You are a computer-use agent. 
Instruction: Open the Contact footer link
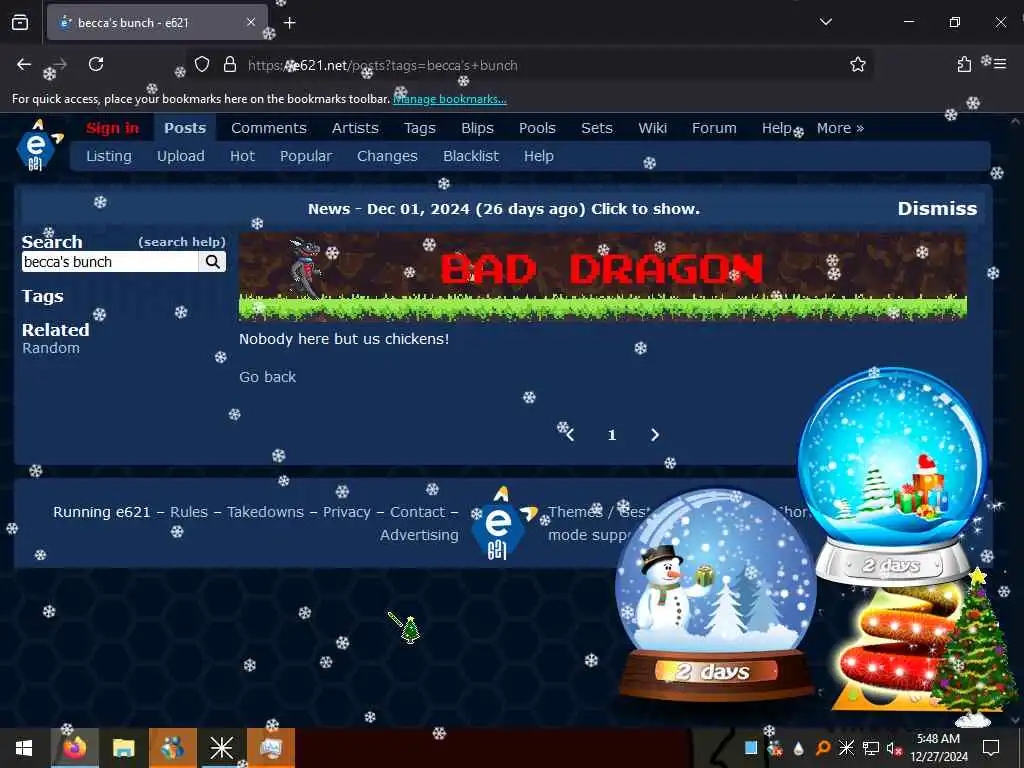417,512
